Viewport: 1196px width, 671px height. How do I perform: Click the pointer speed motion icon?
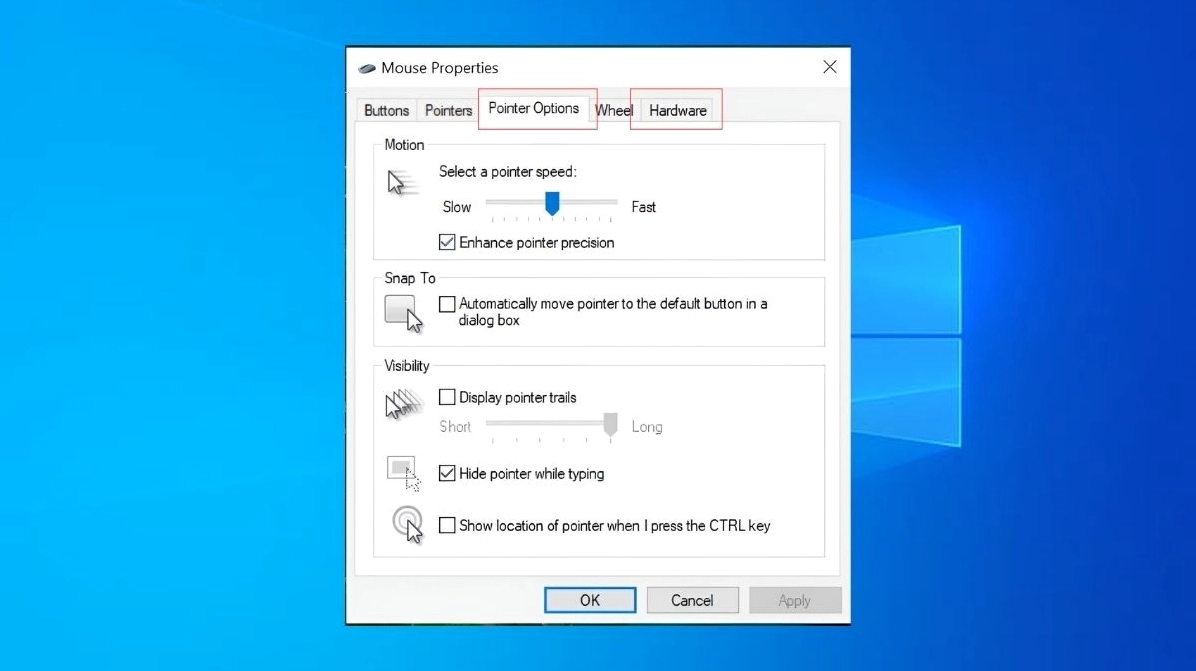[x=400, y=183]
